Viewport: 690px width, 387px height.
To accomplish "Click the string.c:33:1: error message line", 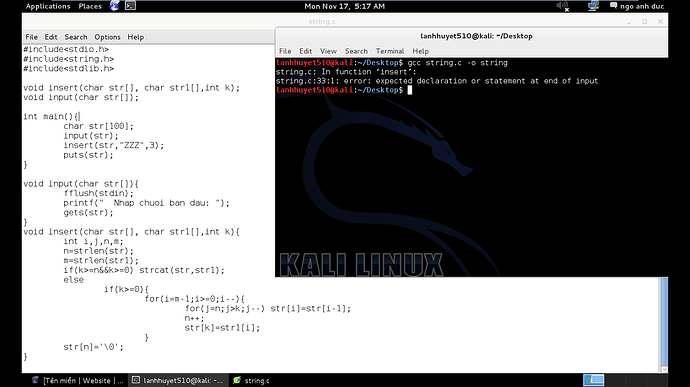I will [437, 81].
